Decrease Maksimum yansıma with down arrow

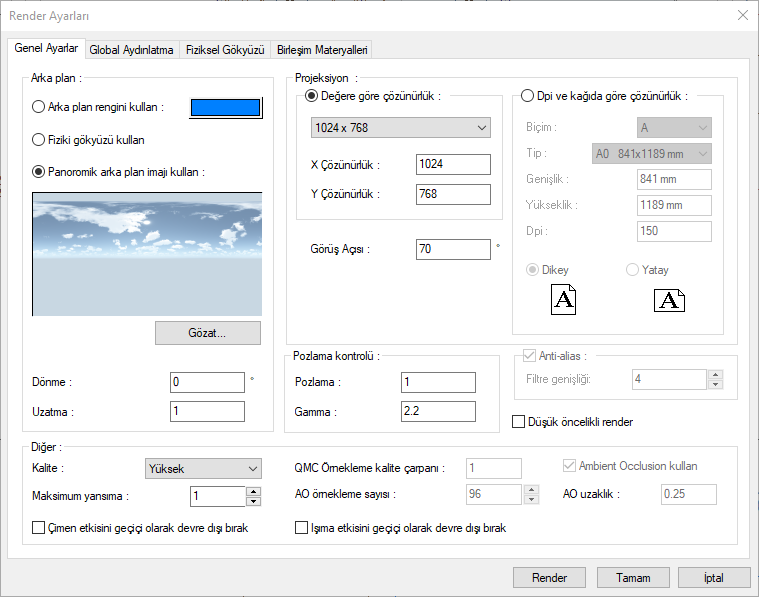pos(253,501)
